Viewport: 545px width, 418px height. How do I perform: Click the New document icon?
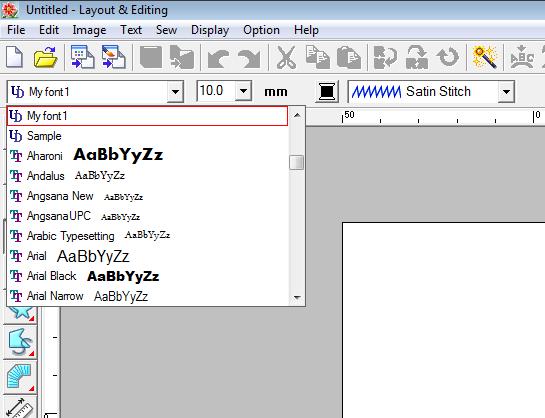15,57
